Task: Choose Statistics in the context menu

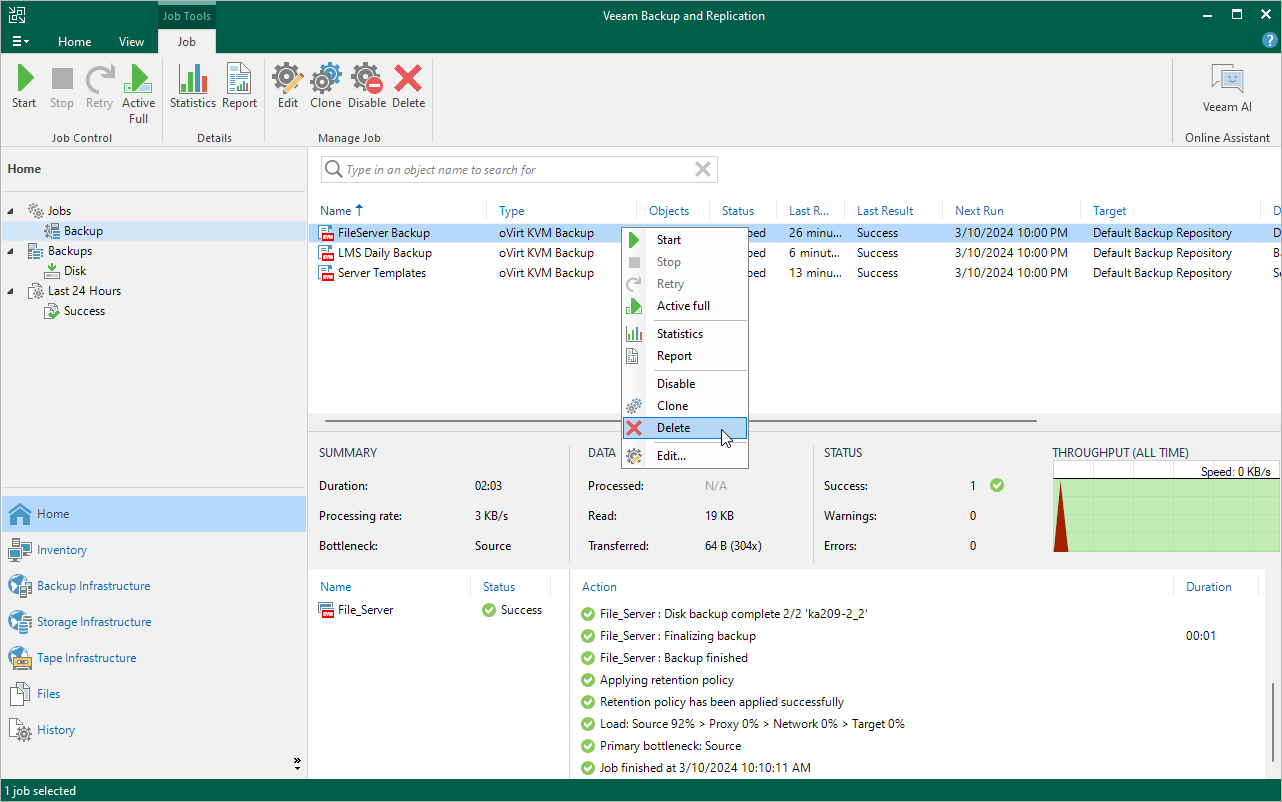Action: [x=684, y=334]
